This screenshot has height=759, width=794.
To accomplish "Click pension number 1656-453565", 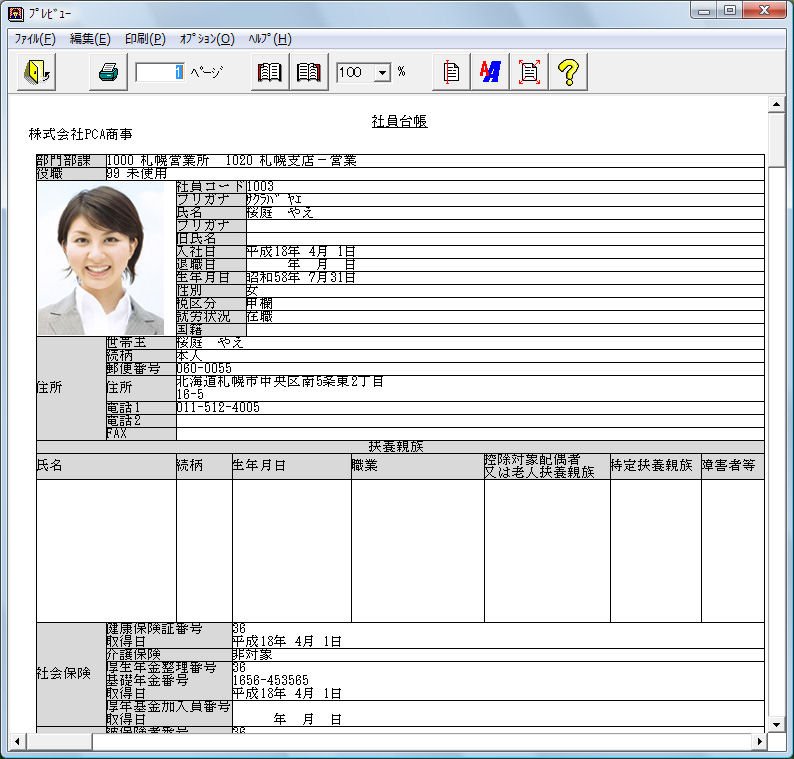I will (270, 681).
